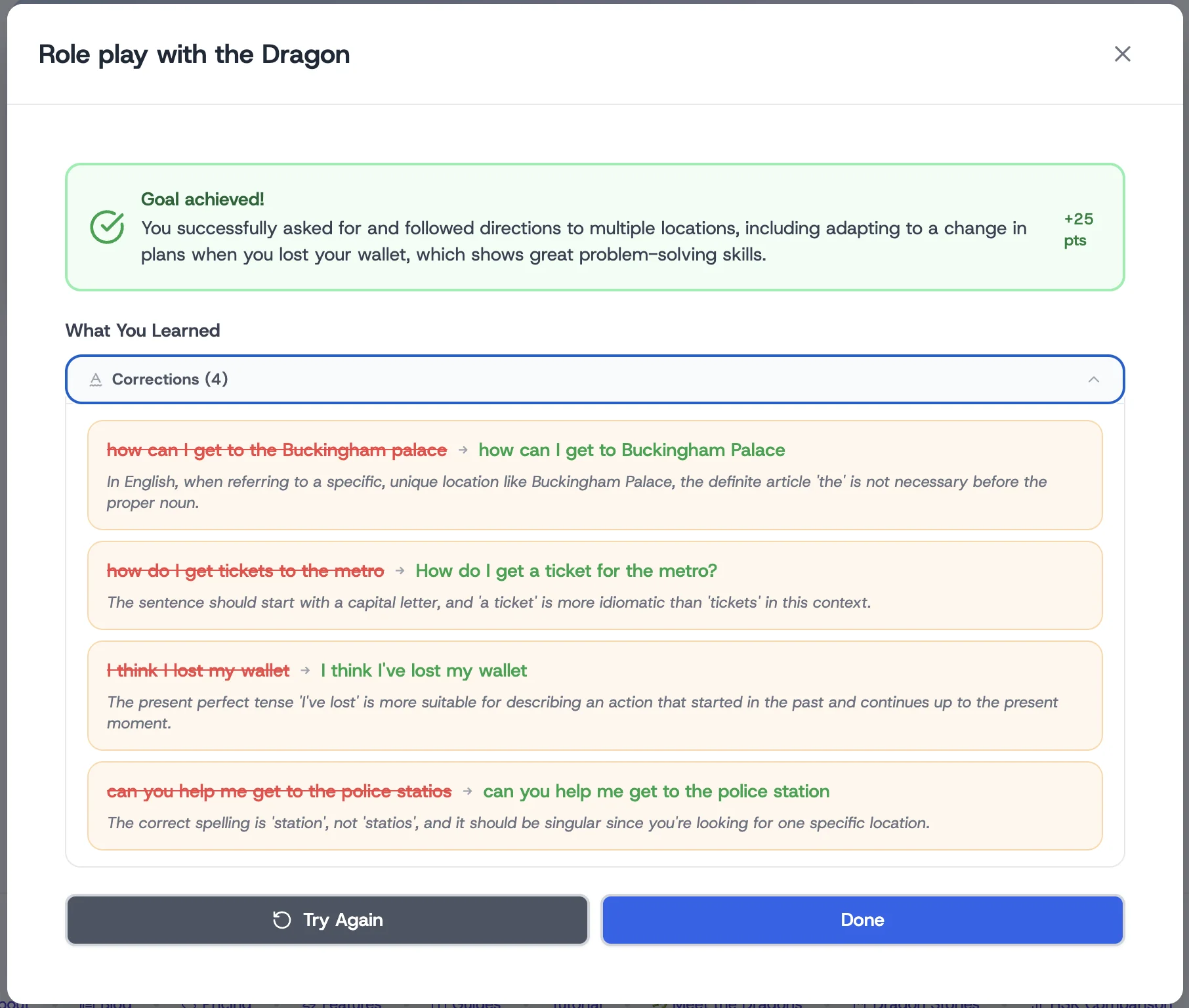Close the Role play with the Dragon dialog
1189x1008 pixels.
(x=1122, y=54)
